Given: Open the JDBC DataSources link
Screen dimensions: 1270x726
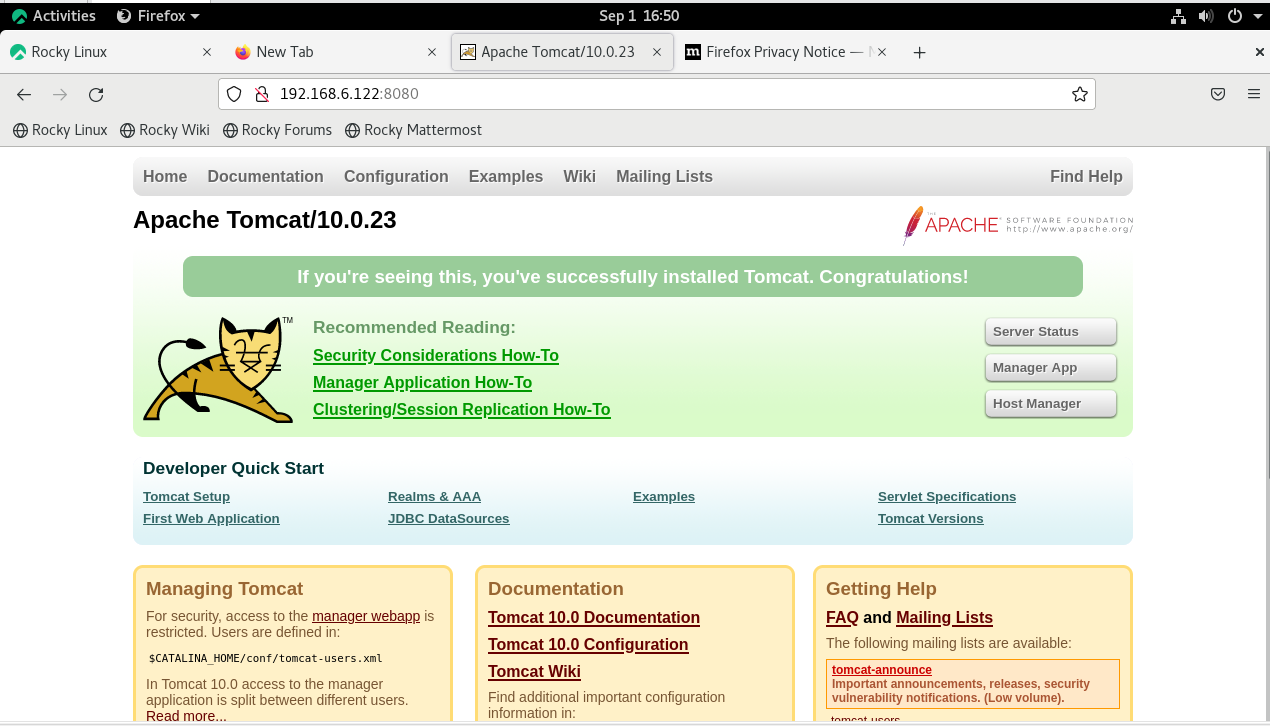Looking at the screenshot, I should point(448,519).
